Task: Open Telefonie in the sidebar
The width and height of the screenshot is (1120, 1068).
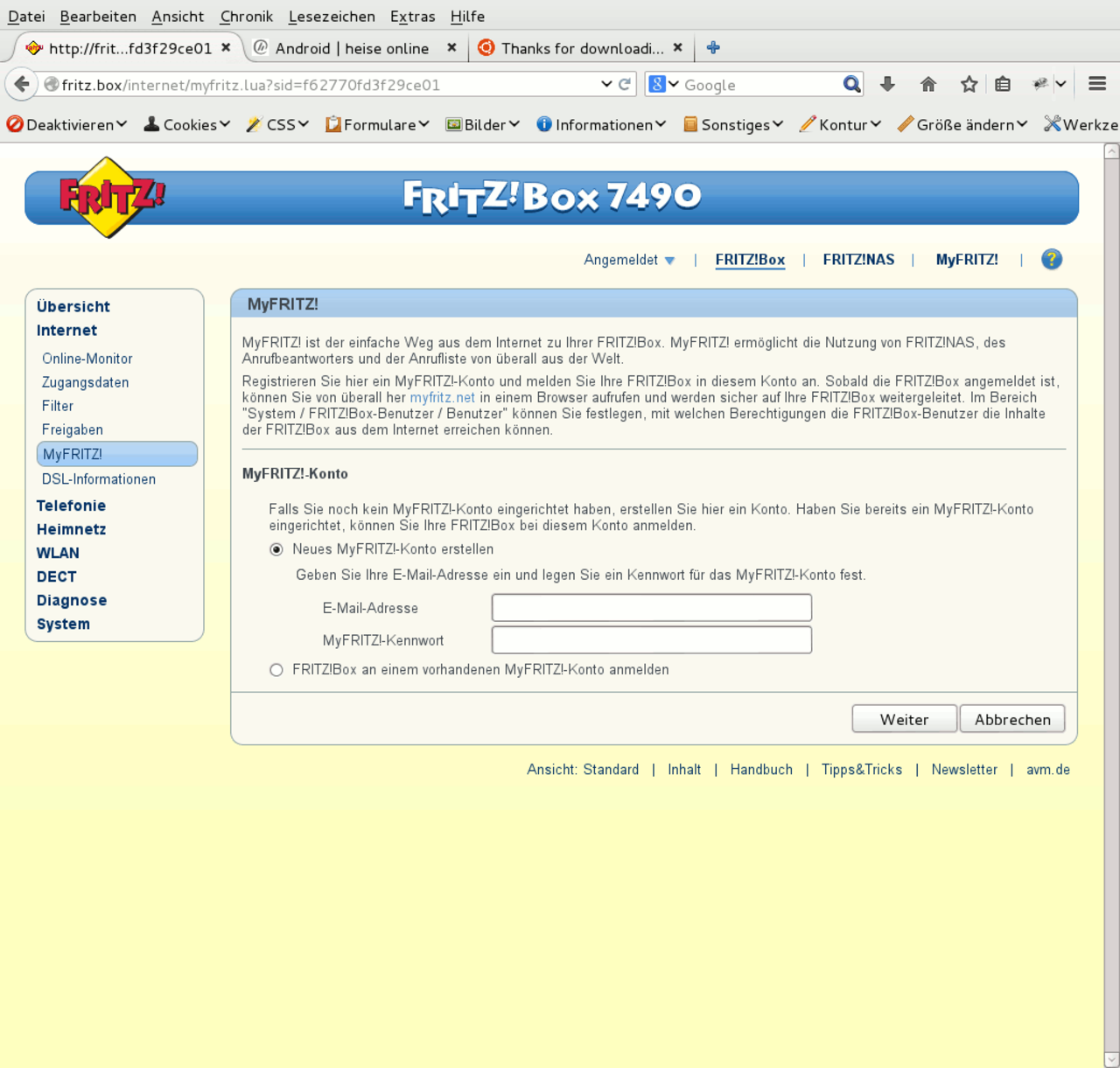Action: [71, 506]
